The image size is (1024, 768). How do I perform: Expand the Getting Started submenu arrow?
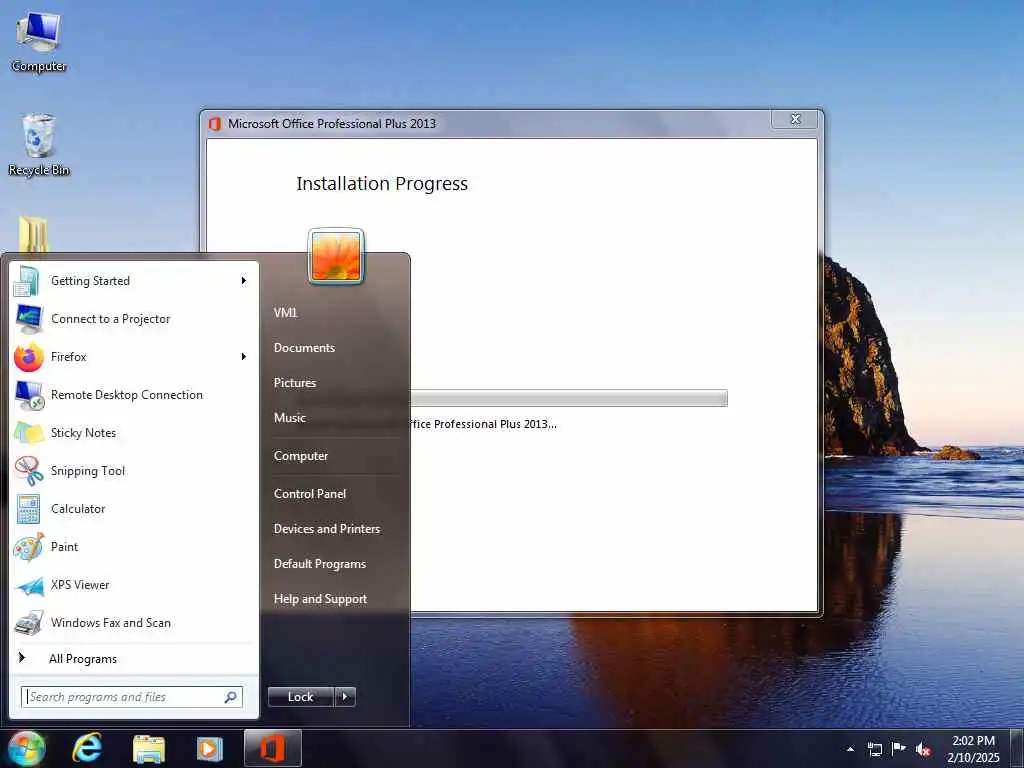[244, 281]
